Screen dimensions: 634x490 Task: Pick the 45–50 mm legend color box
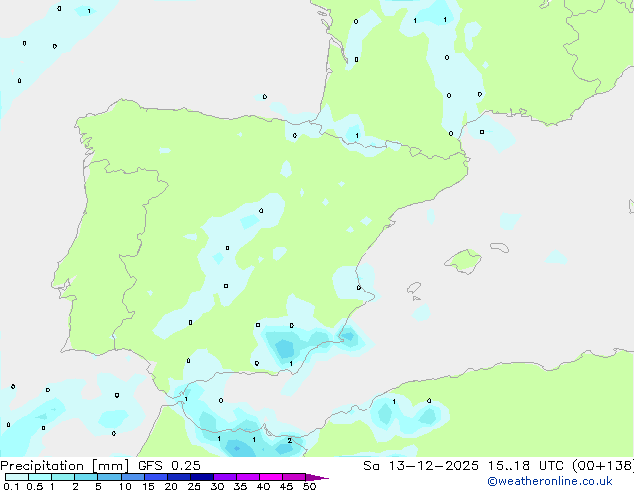[x=294, y=477]
